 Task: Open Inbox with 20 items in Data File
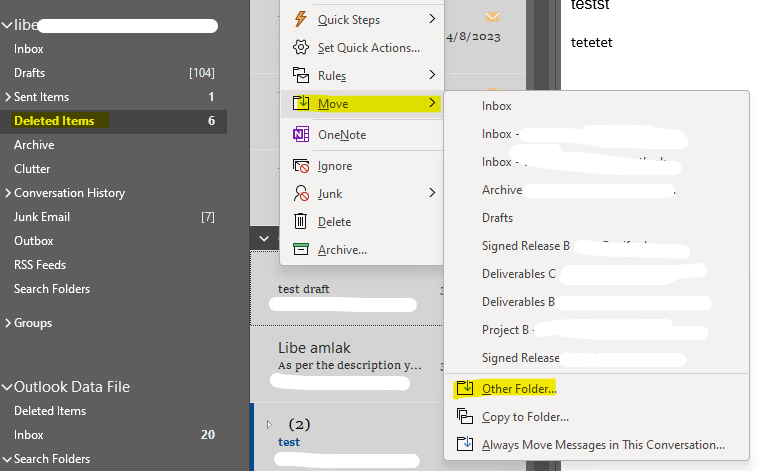[x=113, y=435]
